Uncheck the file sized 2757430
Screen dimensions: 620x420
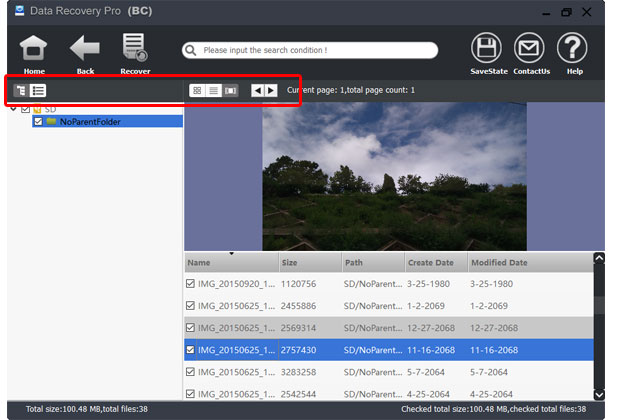coord(190,350)
